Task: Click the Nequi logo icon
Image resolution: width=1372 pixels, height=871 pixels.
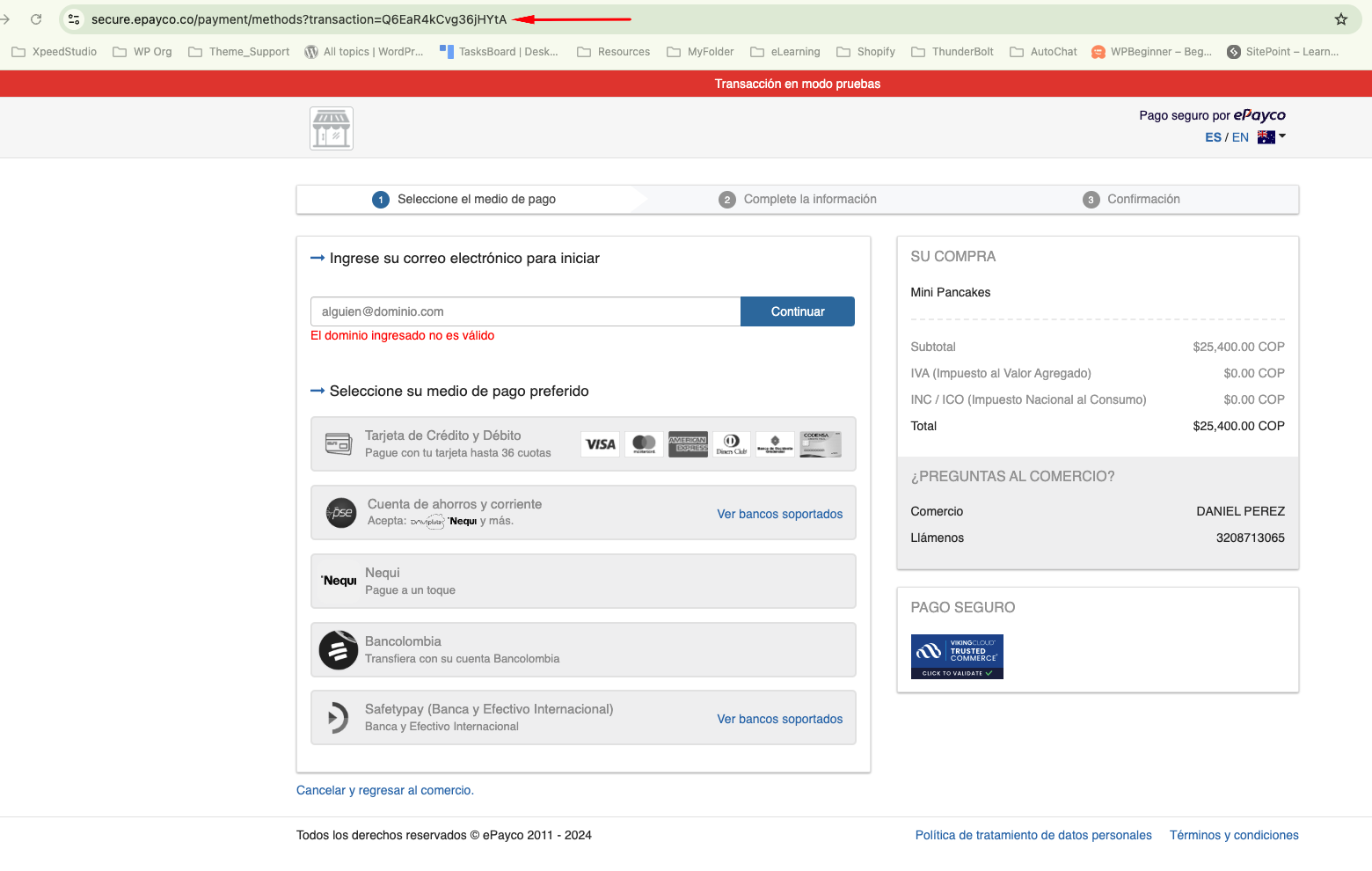Action: pyautogui.click(x=339, y=581)
